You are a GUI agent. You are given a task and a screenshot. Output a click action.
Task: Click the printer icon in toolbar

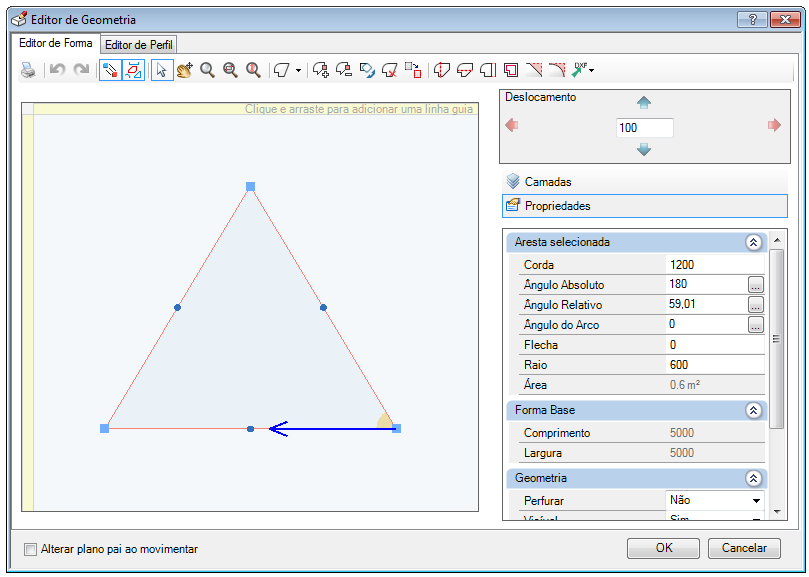coord(28,70)
